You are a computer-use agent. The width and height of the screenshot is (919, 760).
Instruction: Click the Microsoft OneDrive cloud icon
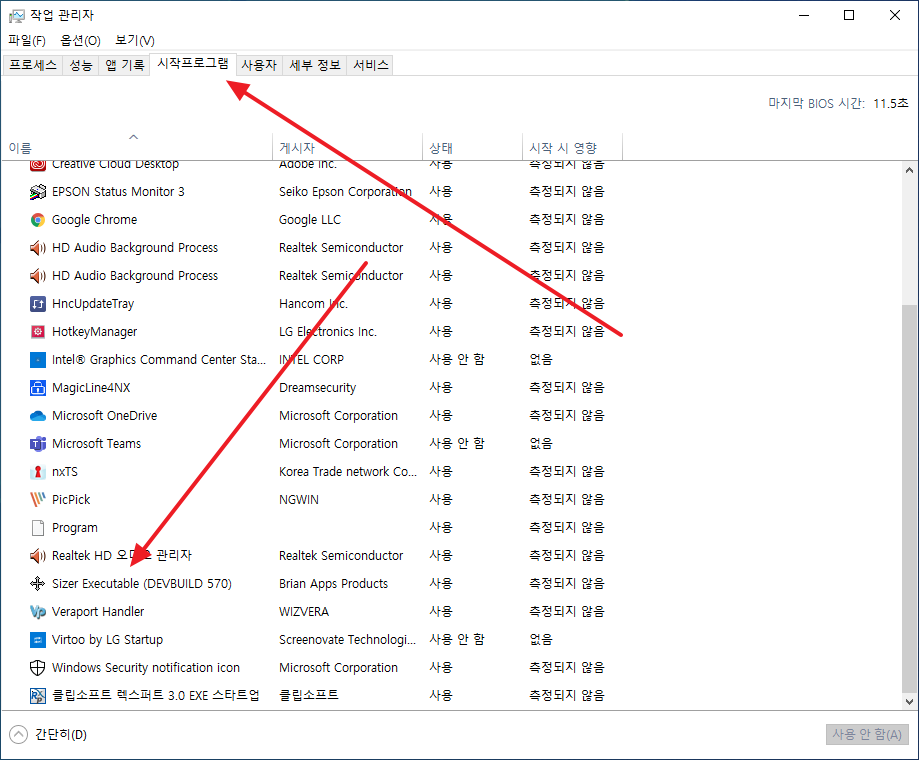[38, 415]
